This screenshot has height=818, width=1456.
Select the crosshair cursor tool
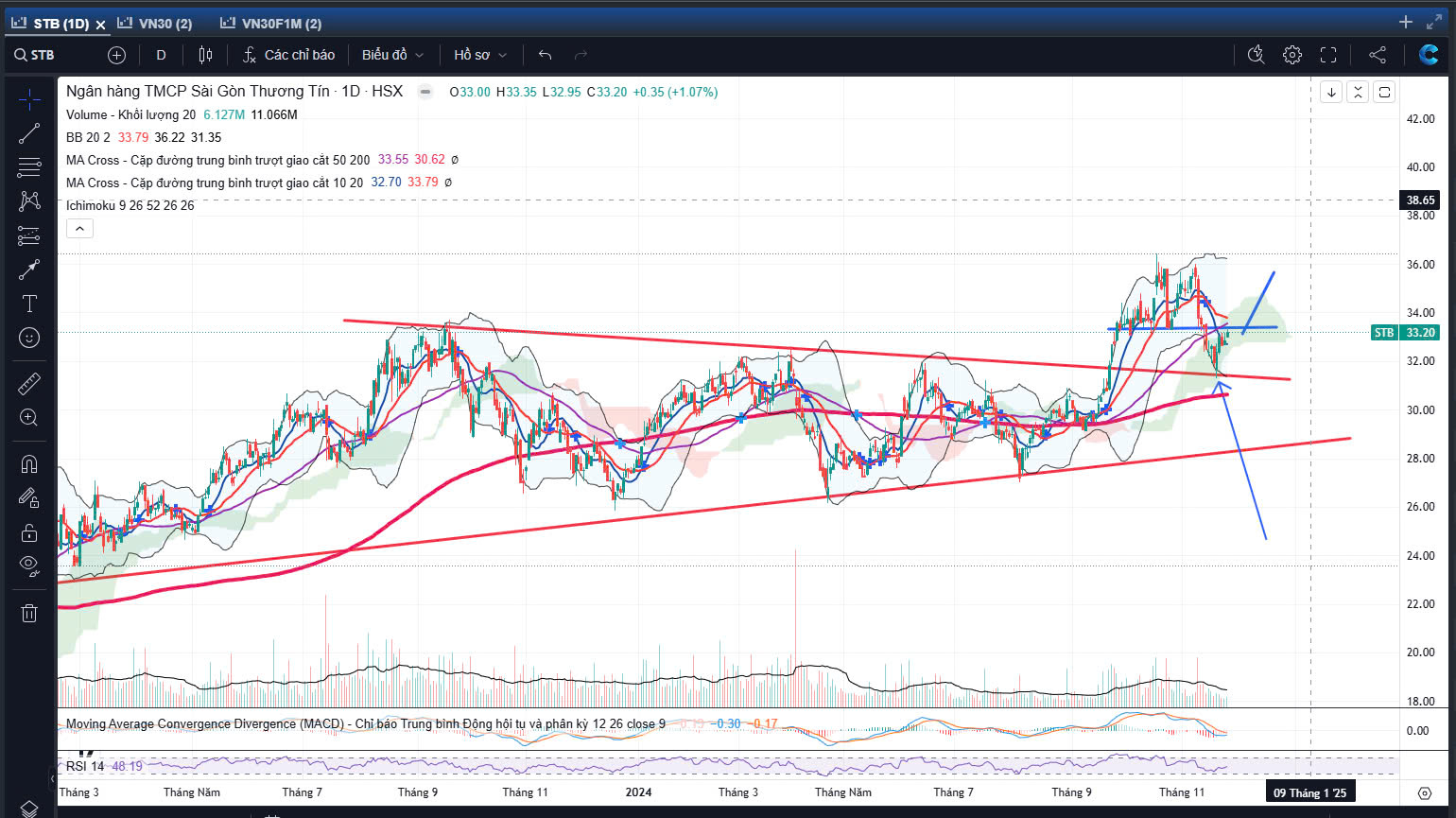pos(29,98)
